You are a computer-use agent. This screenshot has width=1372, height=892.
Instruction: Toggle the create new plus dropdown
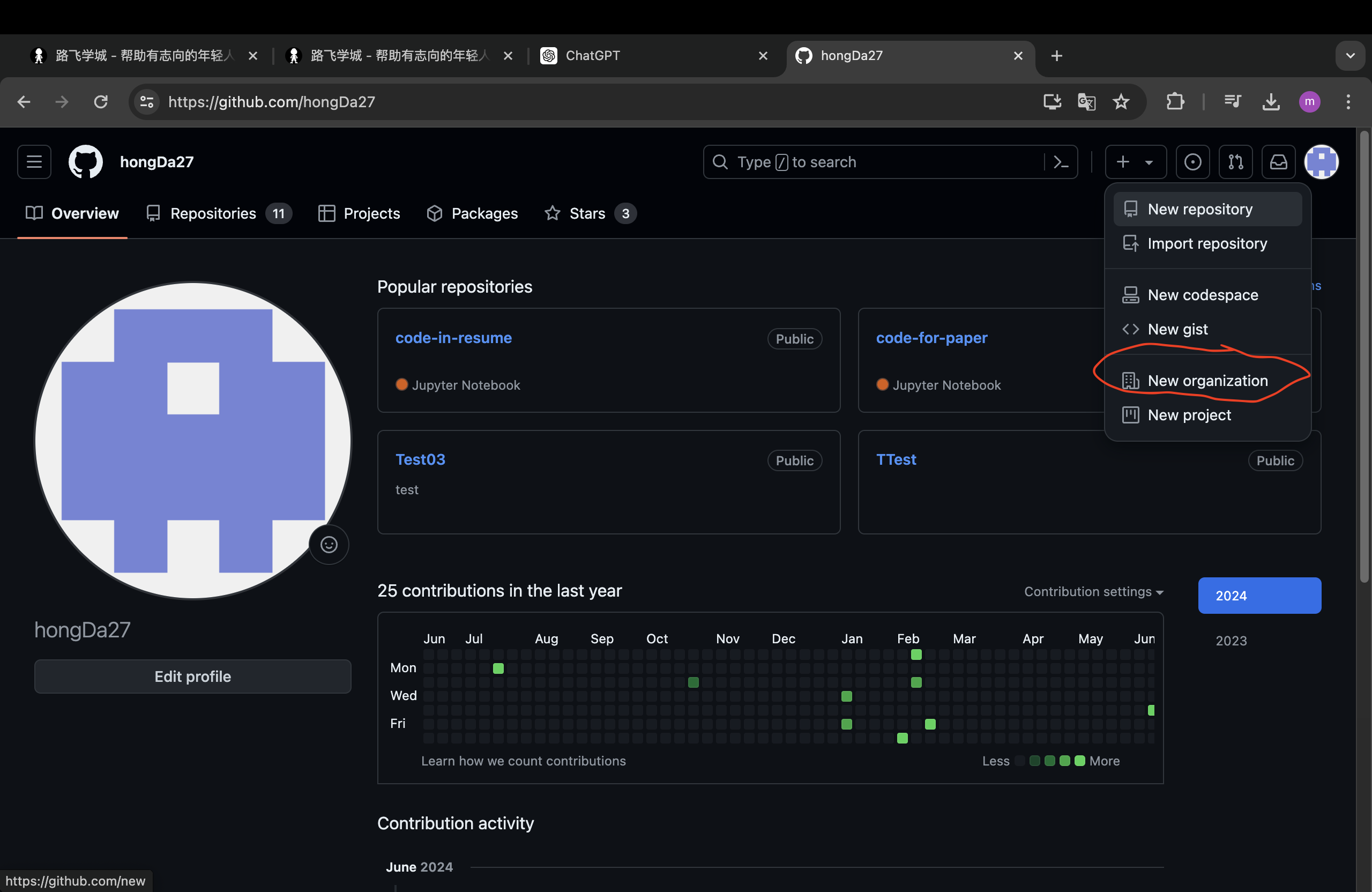(1136, 162)
